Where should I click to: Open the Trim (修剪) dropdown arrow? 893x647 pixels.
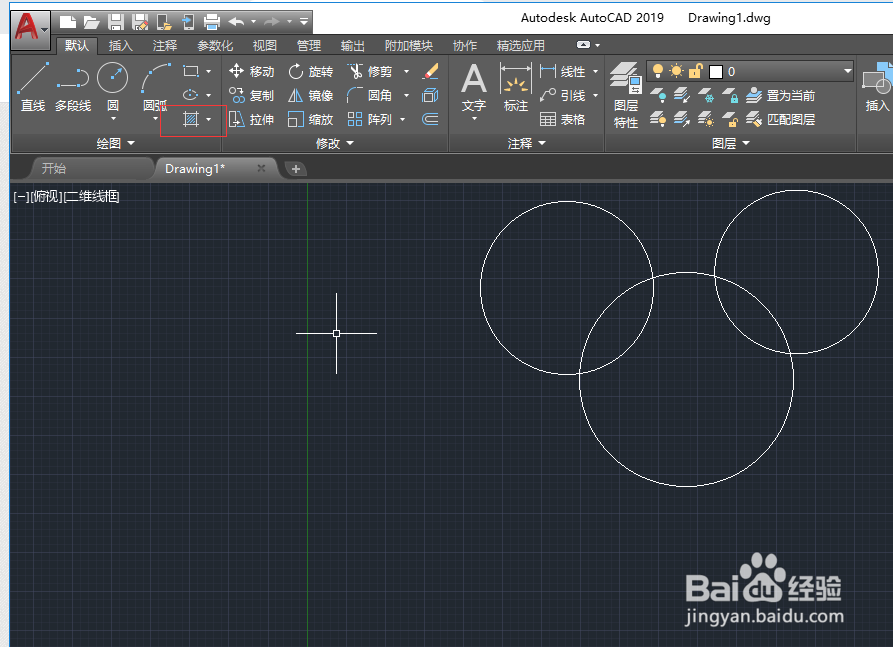[x=406, y=71]
